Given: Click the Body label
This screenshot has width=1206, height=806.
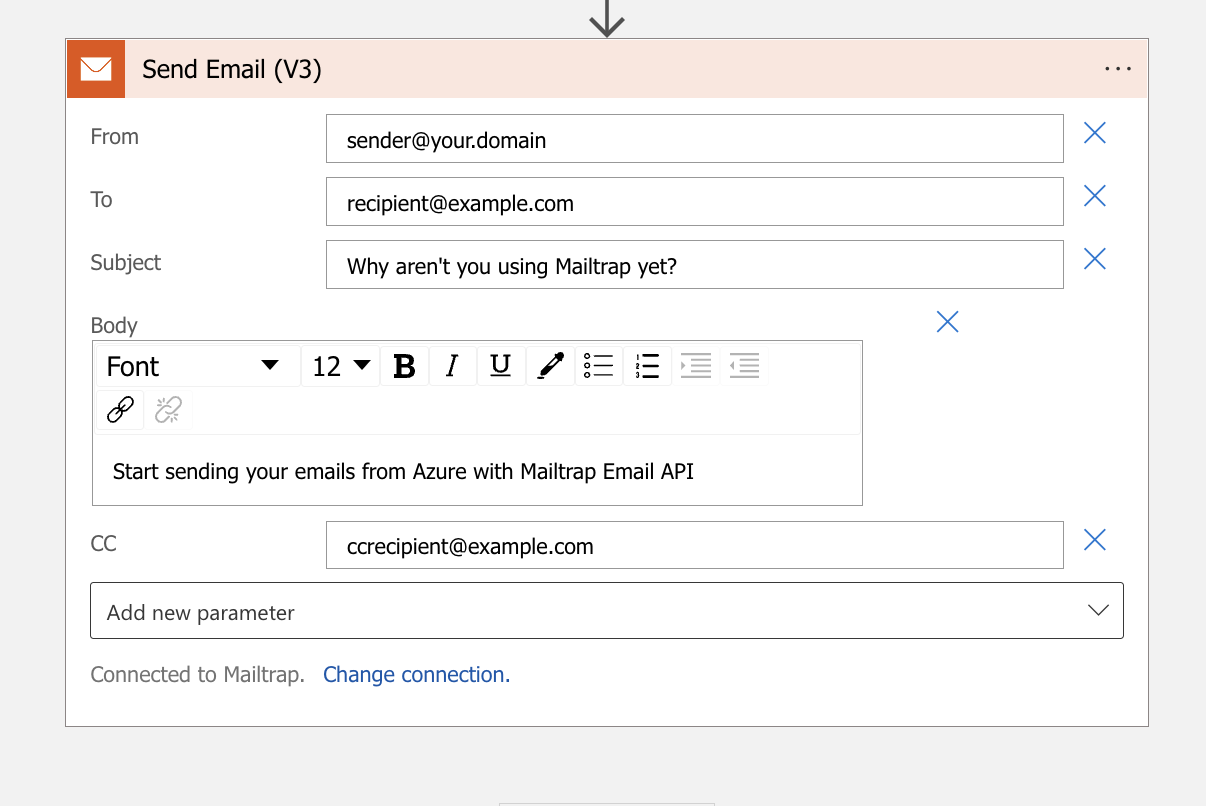Looking at the screenshot, I should pyautogui.click(x=114, y=326).
